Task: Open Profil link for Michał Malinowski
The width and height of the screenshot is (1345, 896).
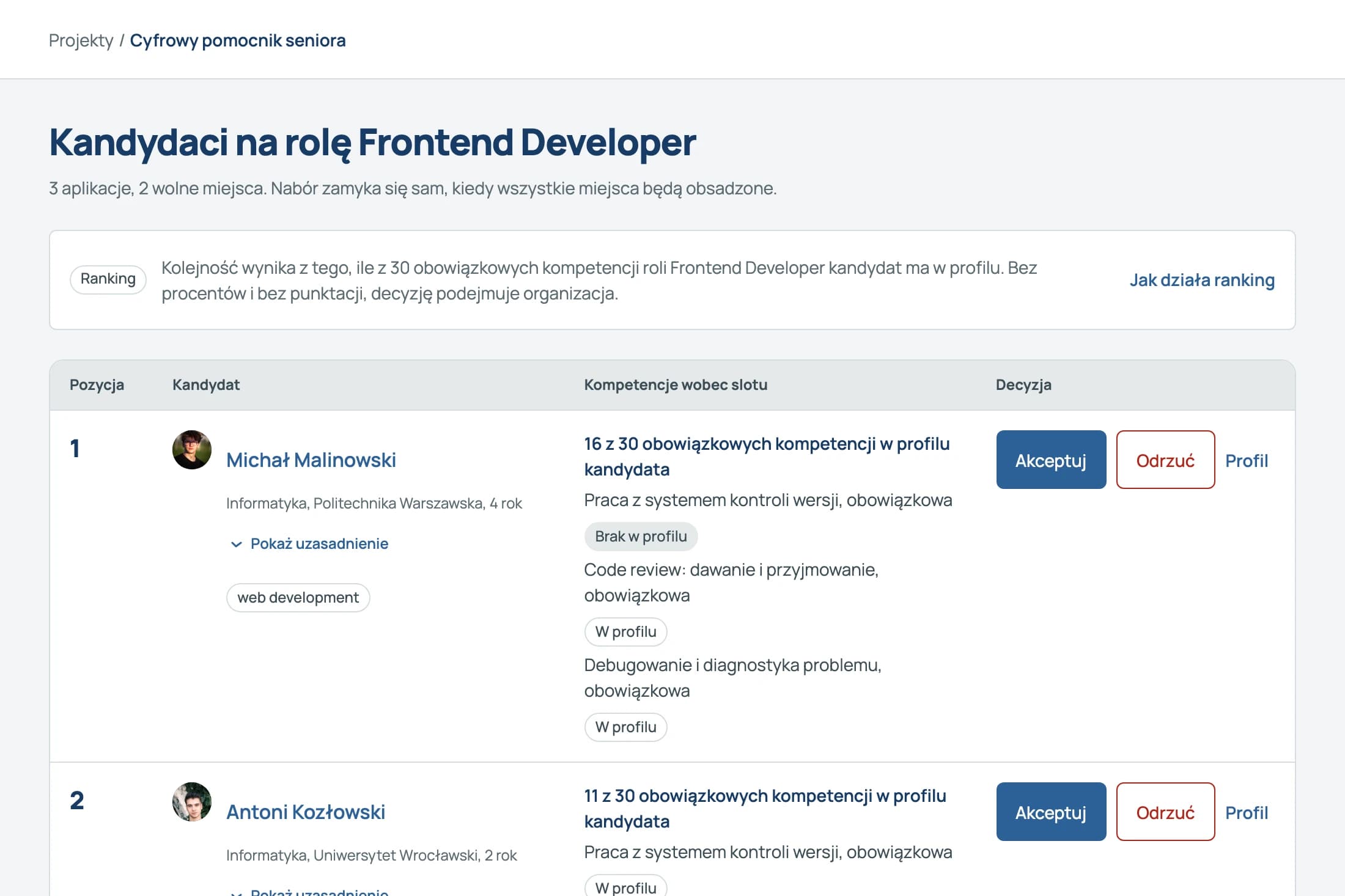Action: pos(1247,460)
